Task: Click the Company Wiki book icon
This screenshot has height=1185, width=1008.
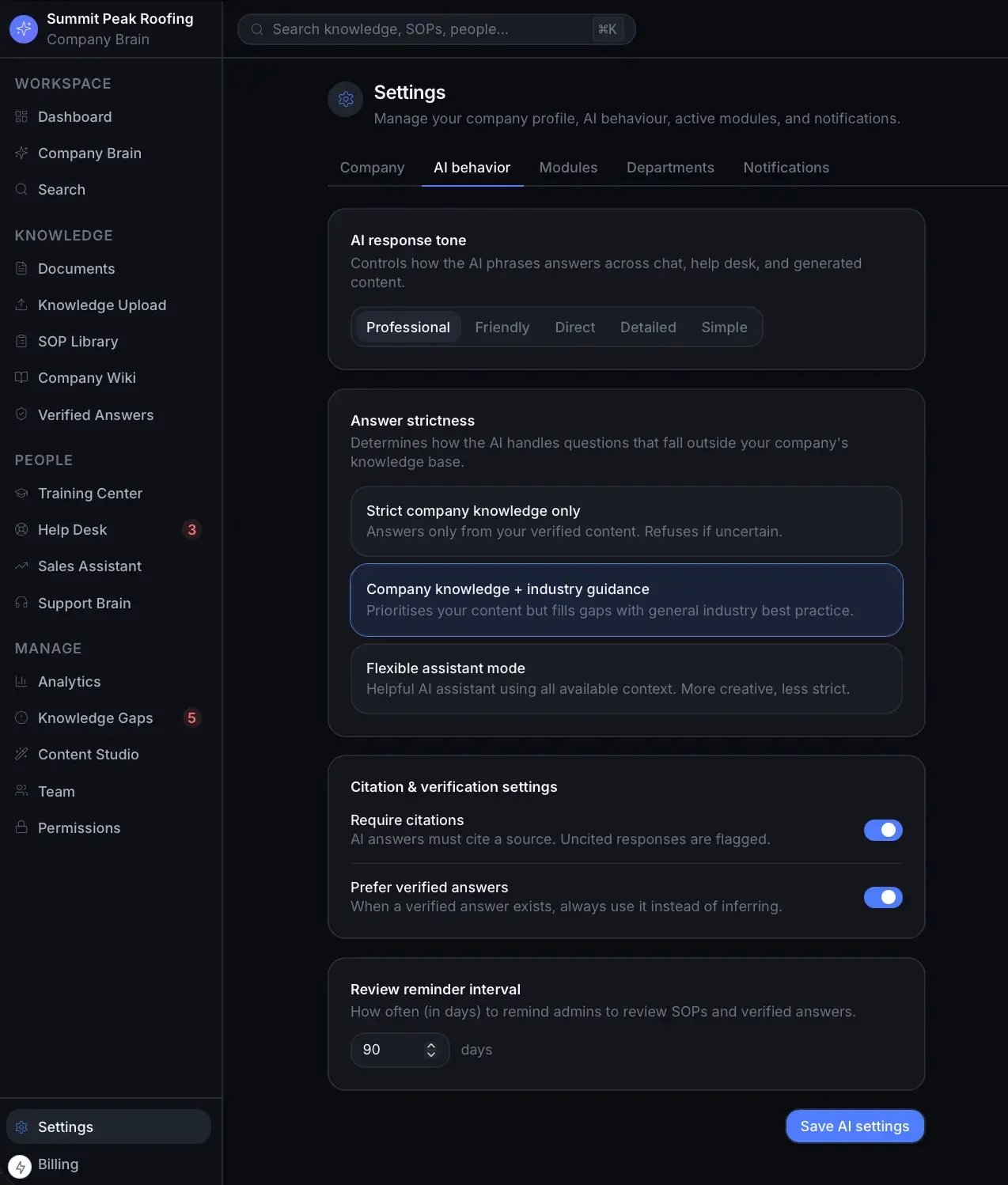Action: [x=21, y=378]
